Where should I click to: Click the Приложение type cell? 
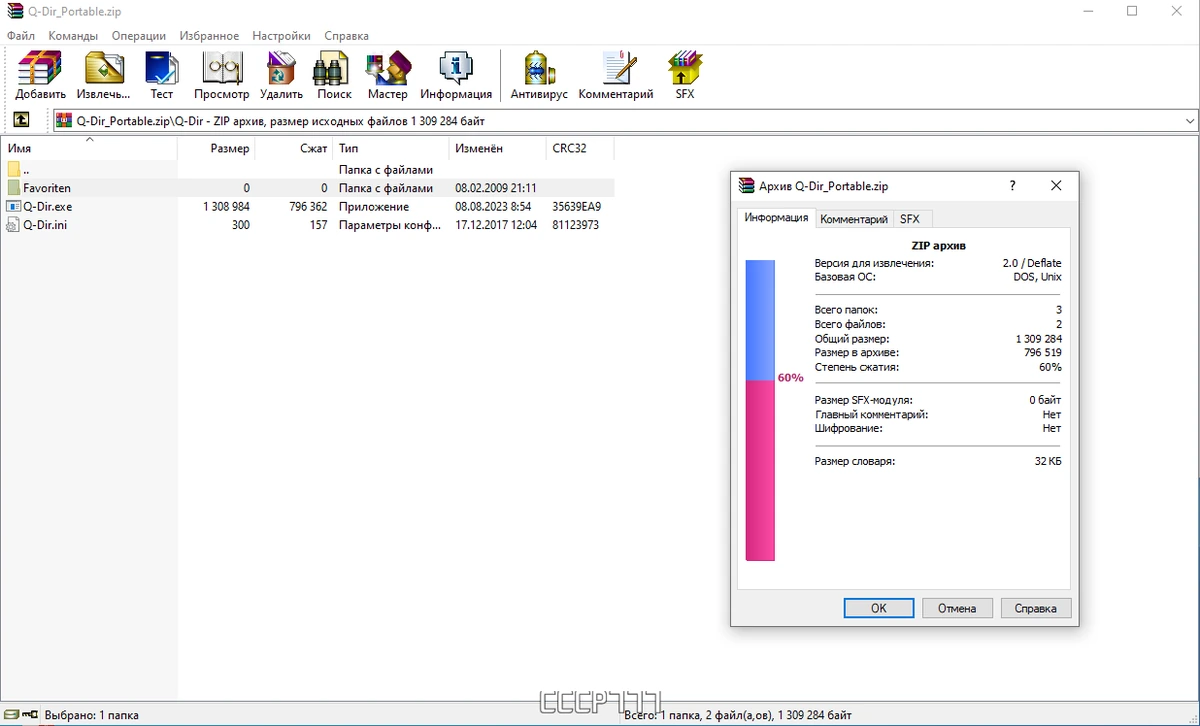point(374,206)
